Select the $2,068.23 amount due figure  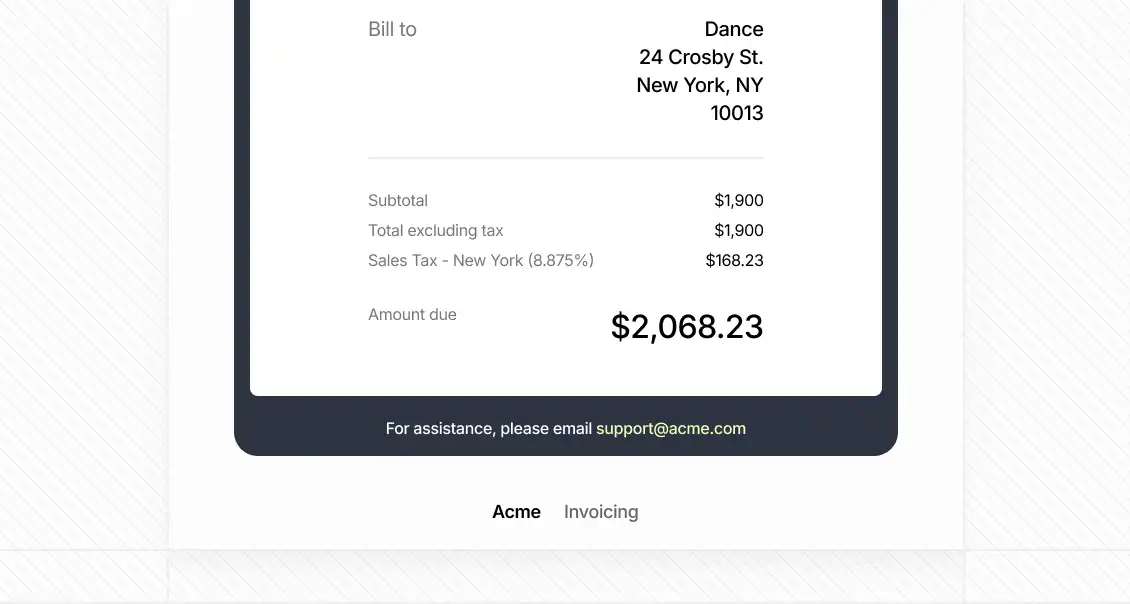[687, 327]
